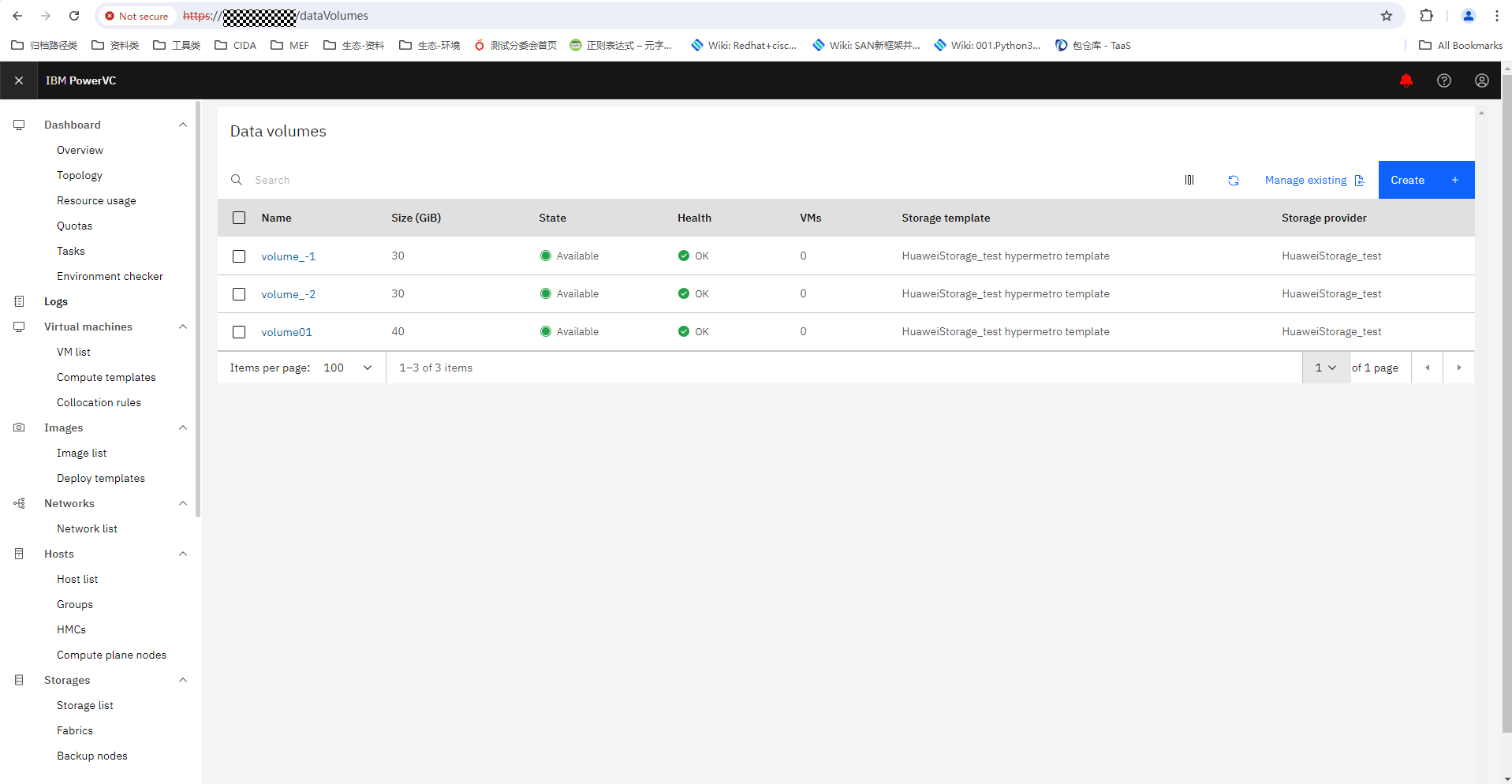Check the volume_-1 row checkbox
1512x784 pixels.
coord(239,256)
